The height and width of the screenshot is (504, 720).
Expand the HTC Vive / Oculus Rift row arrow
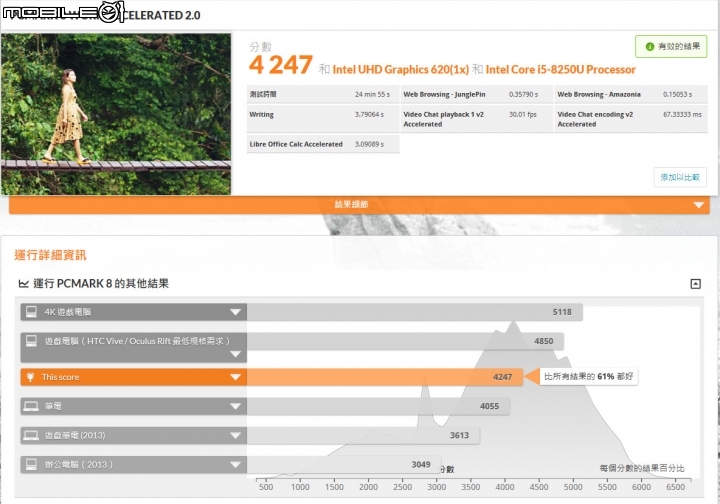coord(235,354)
